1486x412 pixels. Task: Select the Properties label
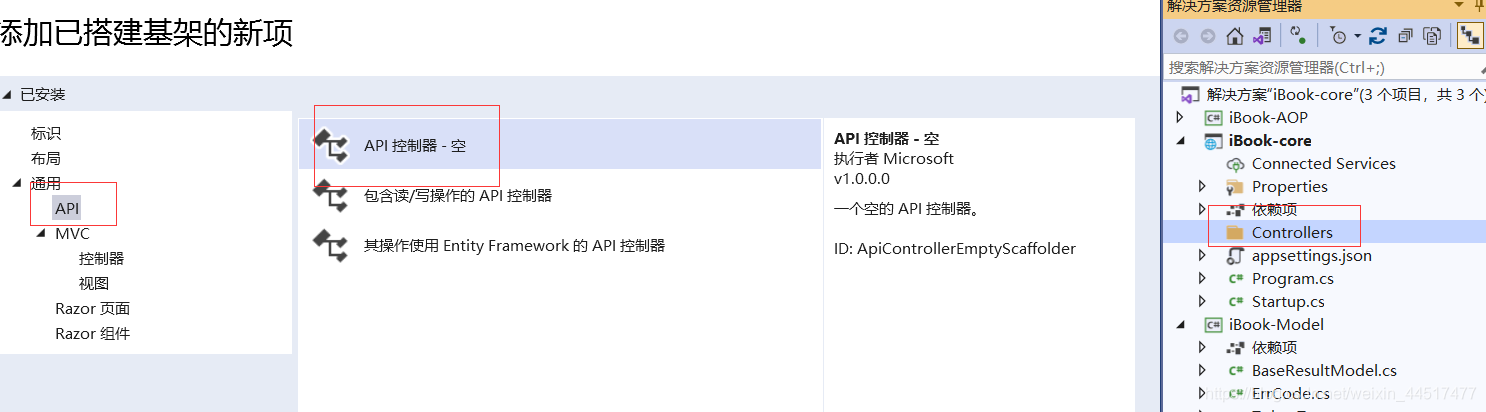(x=1289, y=187)
